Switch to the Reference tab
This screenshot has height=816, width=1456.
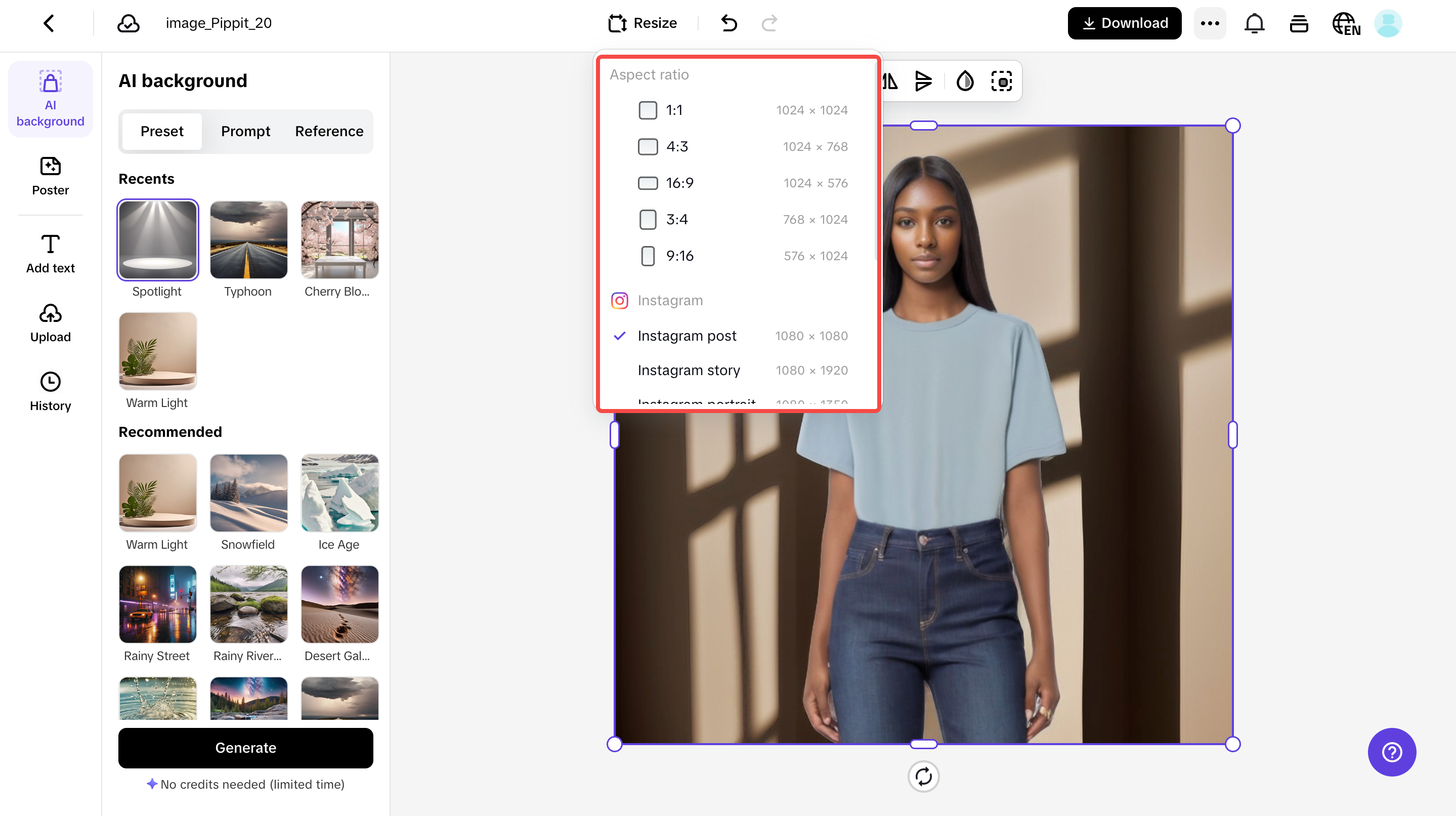pos(328,131)
